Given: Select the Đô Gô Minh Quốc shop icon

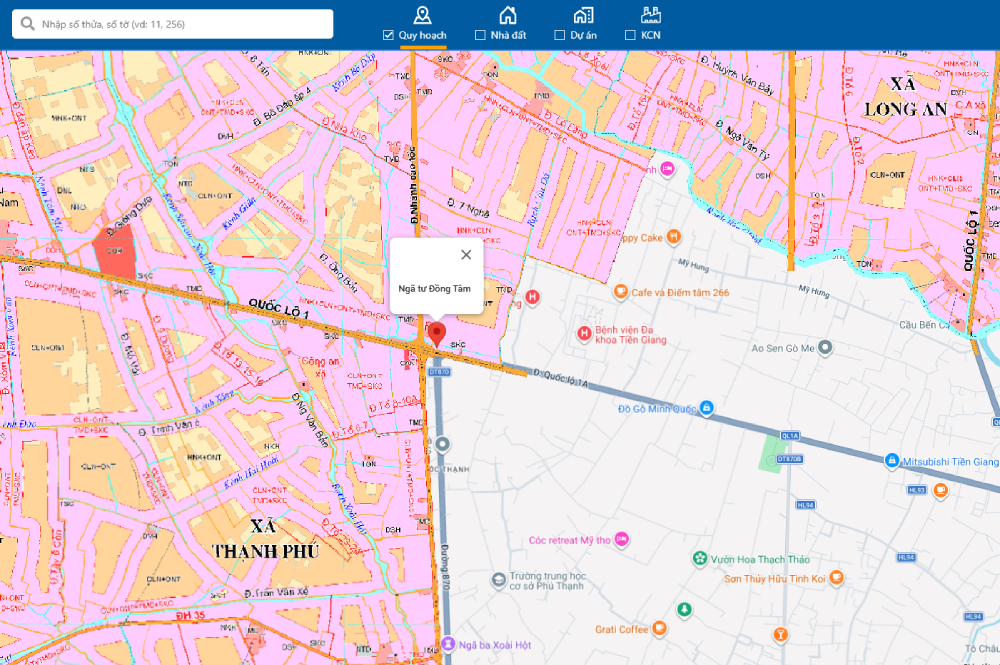Looking at the screenshot, I should coord(706,408).
